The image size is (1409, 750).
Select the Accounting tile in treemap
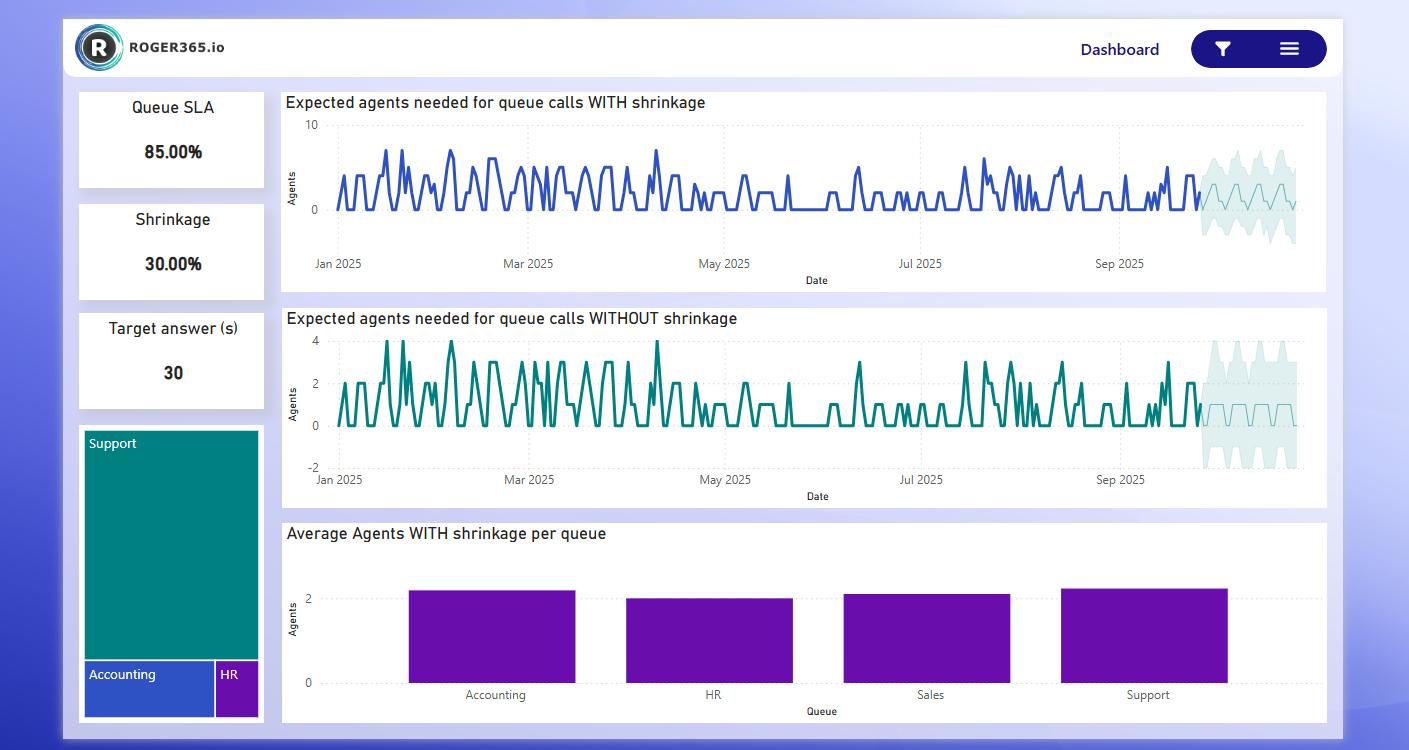click(149, 688)
